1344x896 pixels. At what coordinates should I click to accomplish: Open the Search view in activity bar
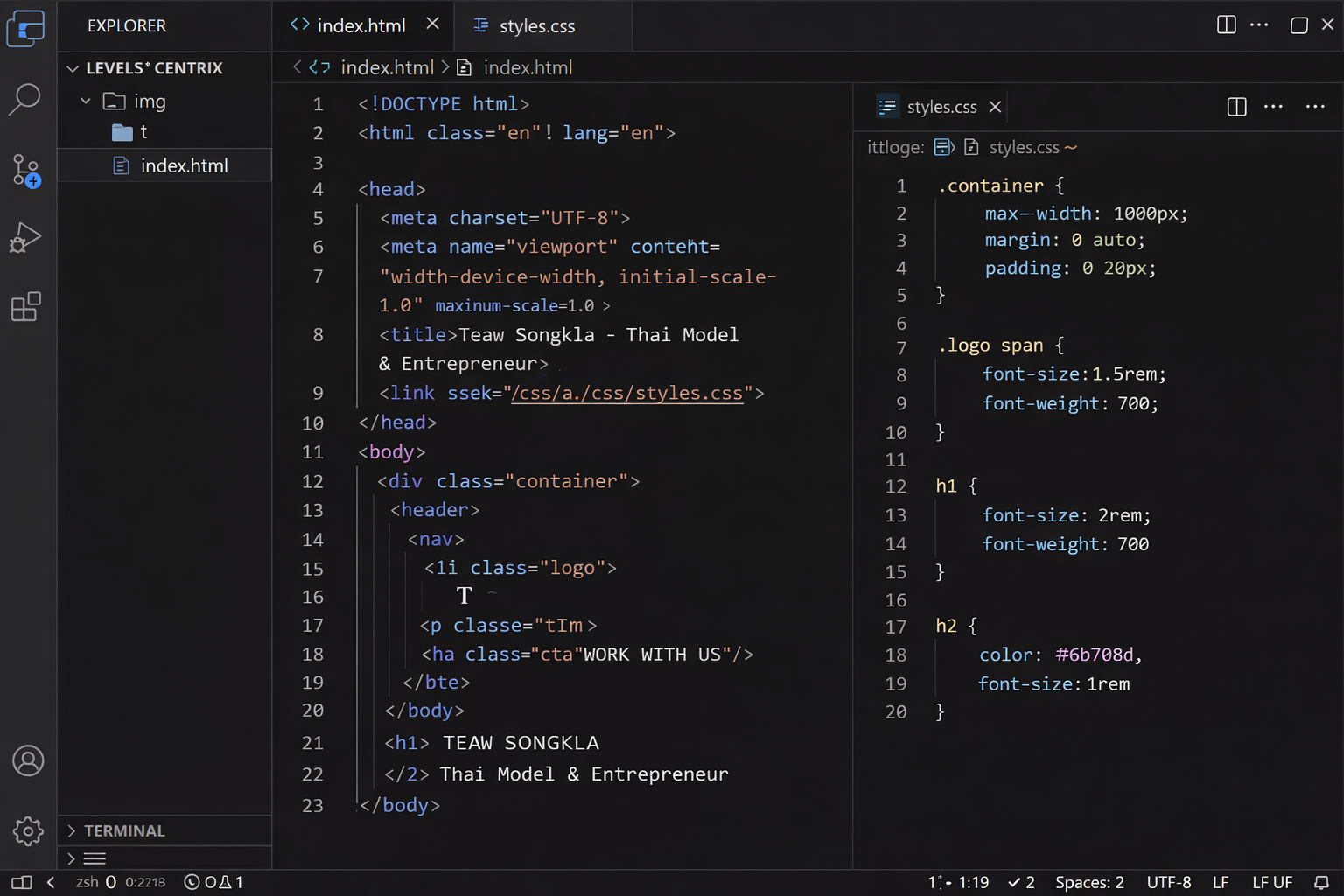coord(25,99)
